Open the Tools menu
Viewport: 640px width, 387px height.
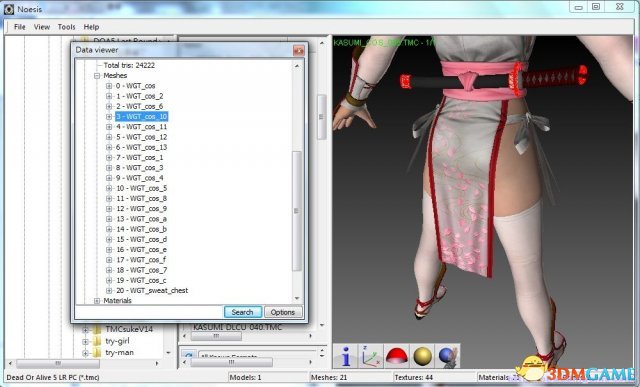[67, 27]
